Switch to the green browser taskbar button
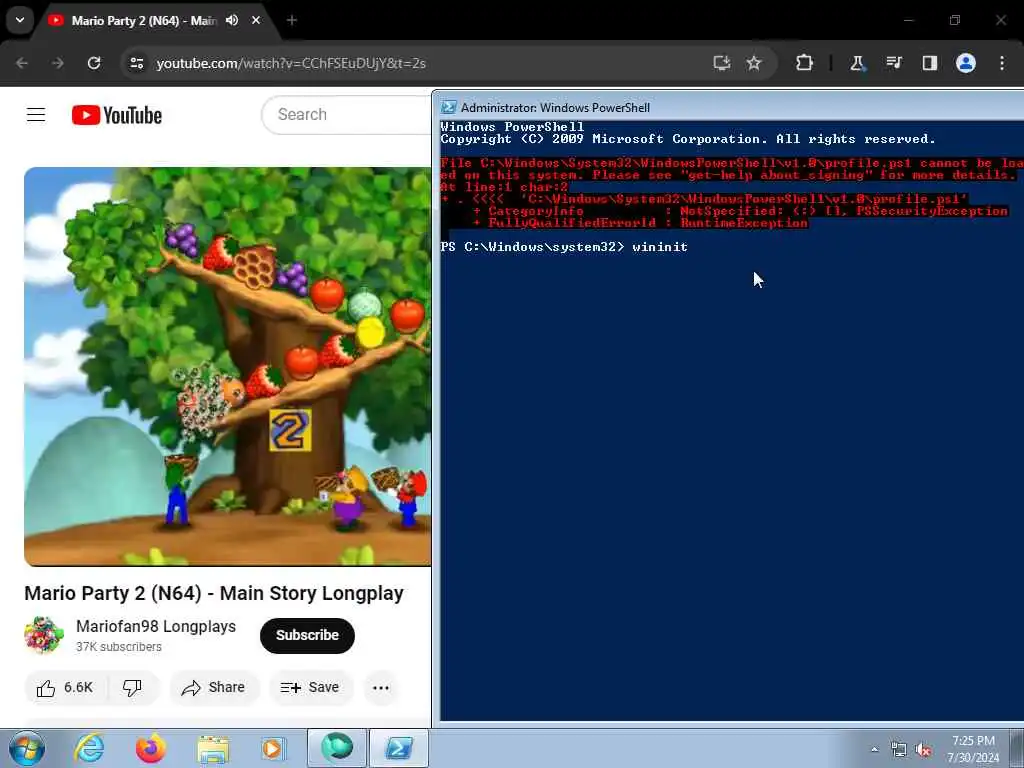The width and height of the screenshot is (1024, 768). (337, 748)
